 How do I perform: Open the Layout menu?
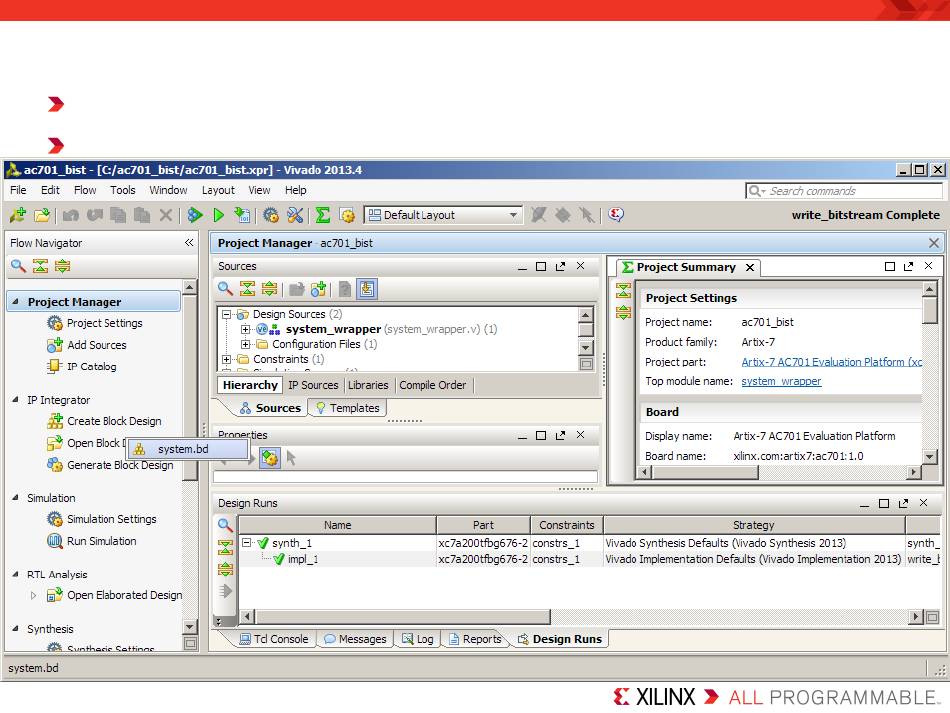218,190
